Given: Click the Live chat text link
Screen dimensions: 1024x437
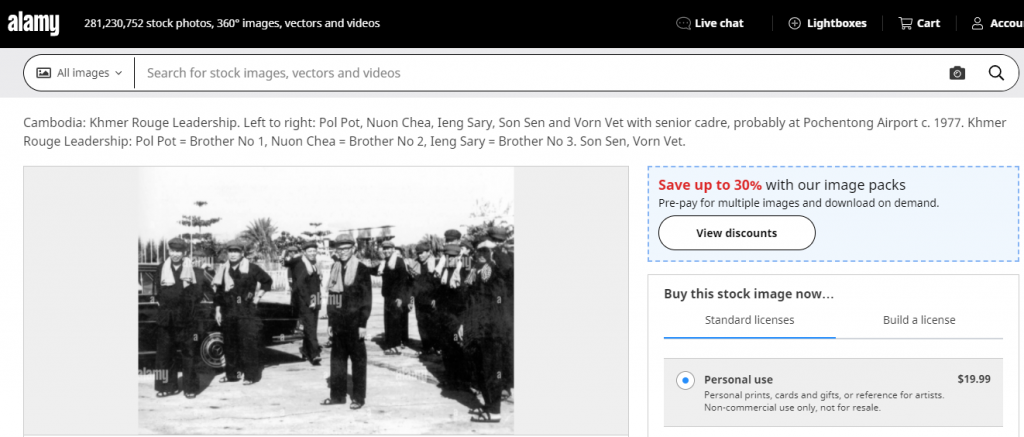Looking at the screenshot, I should pyautogui.click(x=719, y=23).
